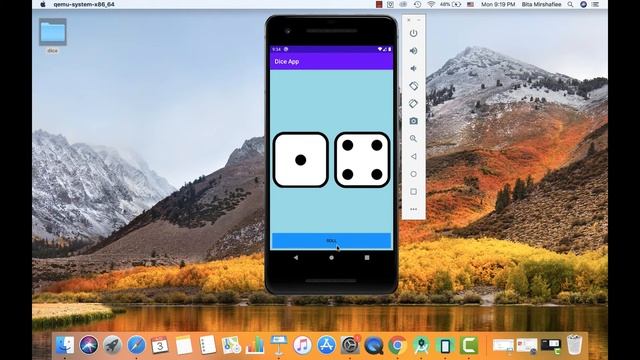
Task: Open Notes from the Dock
Action: [x=184, y=345]
